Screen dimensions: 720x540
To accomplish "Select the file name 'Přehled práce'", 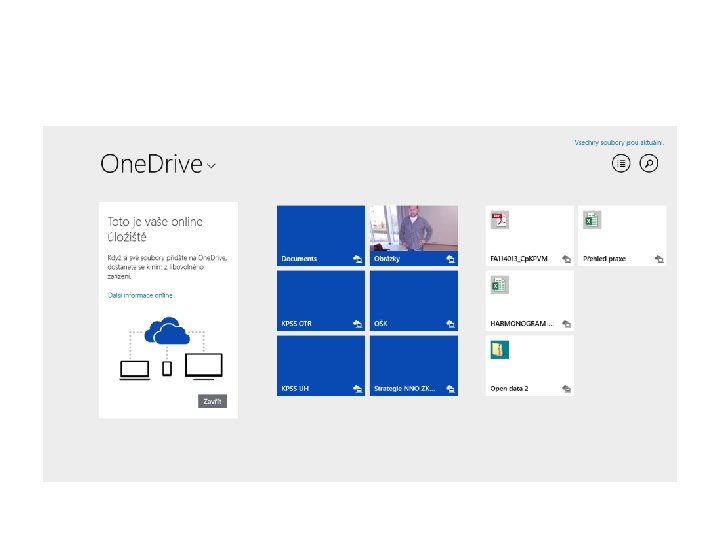I will coord(604,259).
